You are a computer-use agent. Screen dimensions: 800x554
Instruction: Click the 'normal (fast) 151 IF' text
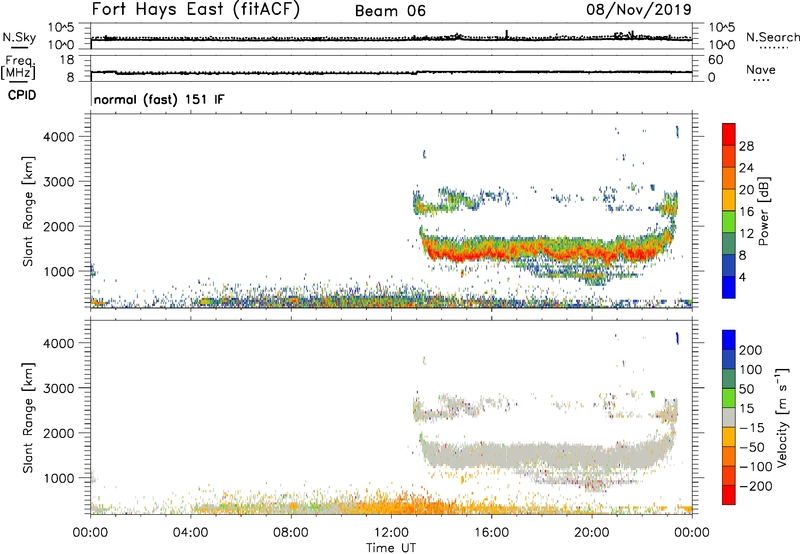point(159,99)
